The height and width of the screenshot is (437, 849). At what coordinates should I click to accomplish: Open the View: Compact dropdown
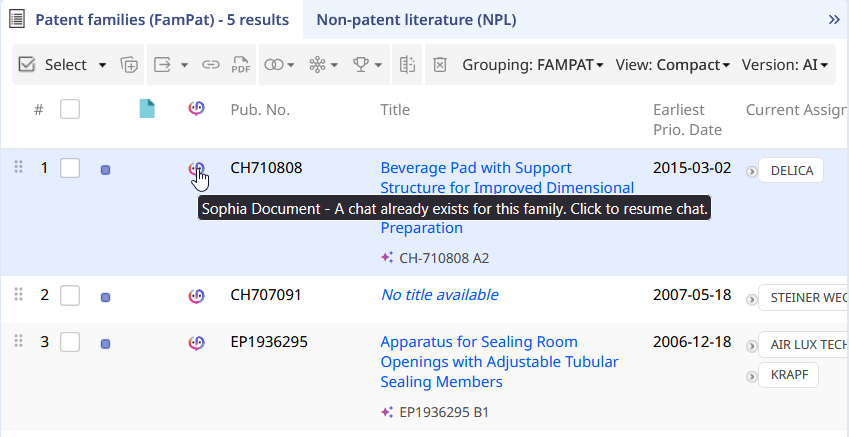(x=672, y=65)
